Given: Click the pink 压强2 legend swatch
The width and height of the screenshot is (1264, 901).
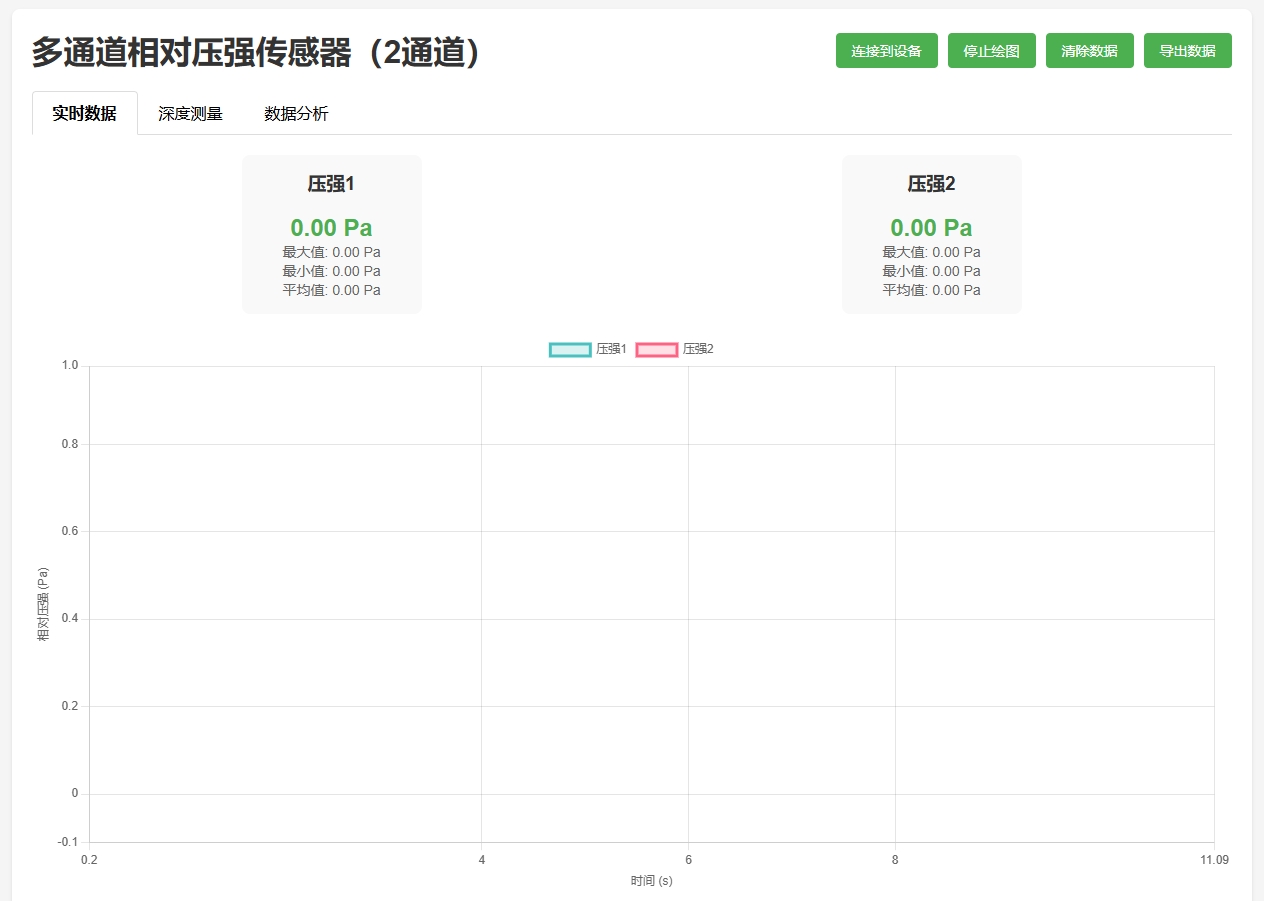Looking at the screenshot, I should (656, 349).
